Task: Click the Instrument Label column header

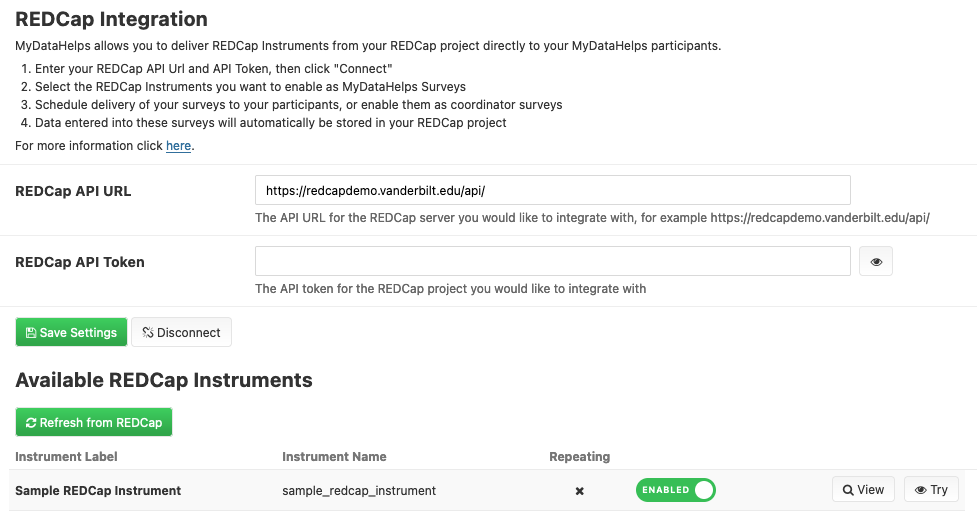Action: pos(66,457)
